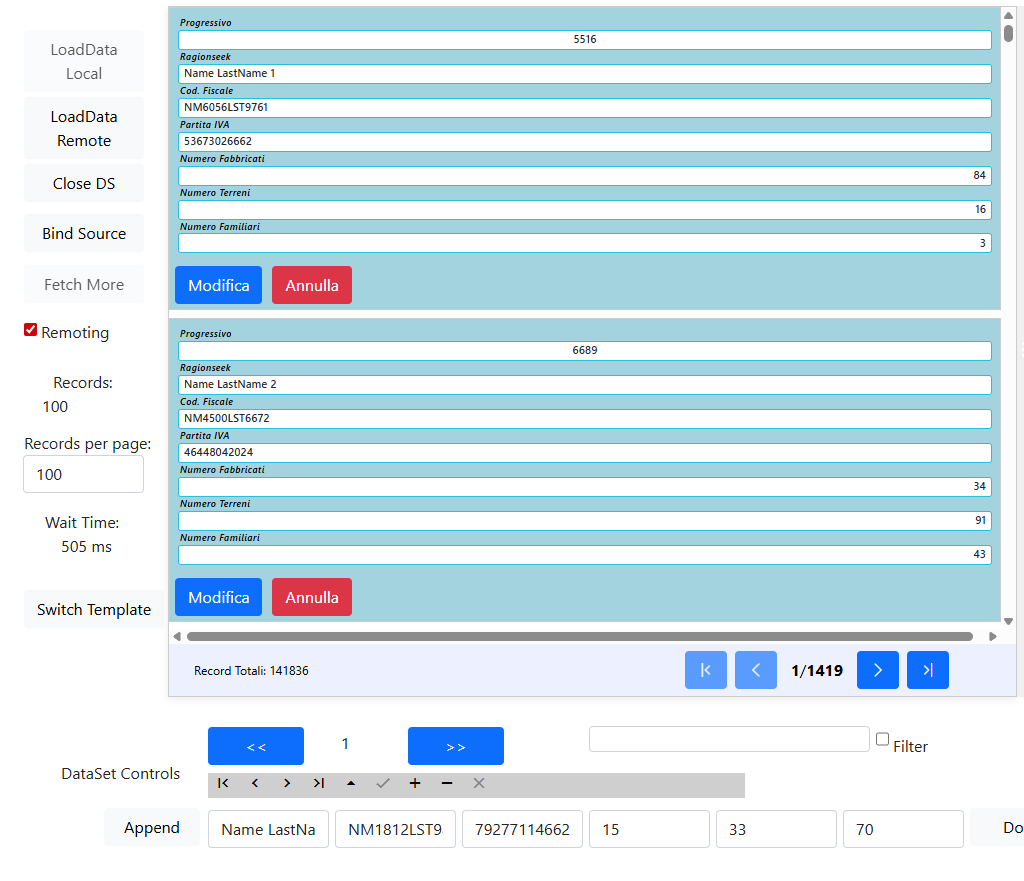Focus the Records per page field
The image size is (1024, 881).
coord(83,474)
